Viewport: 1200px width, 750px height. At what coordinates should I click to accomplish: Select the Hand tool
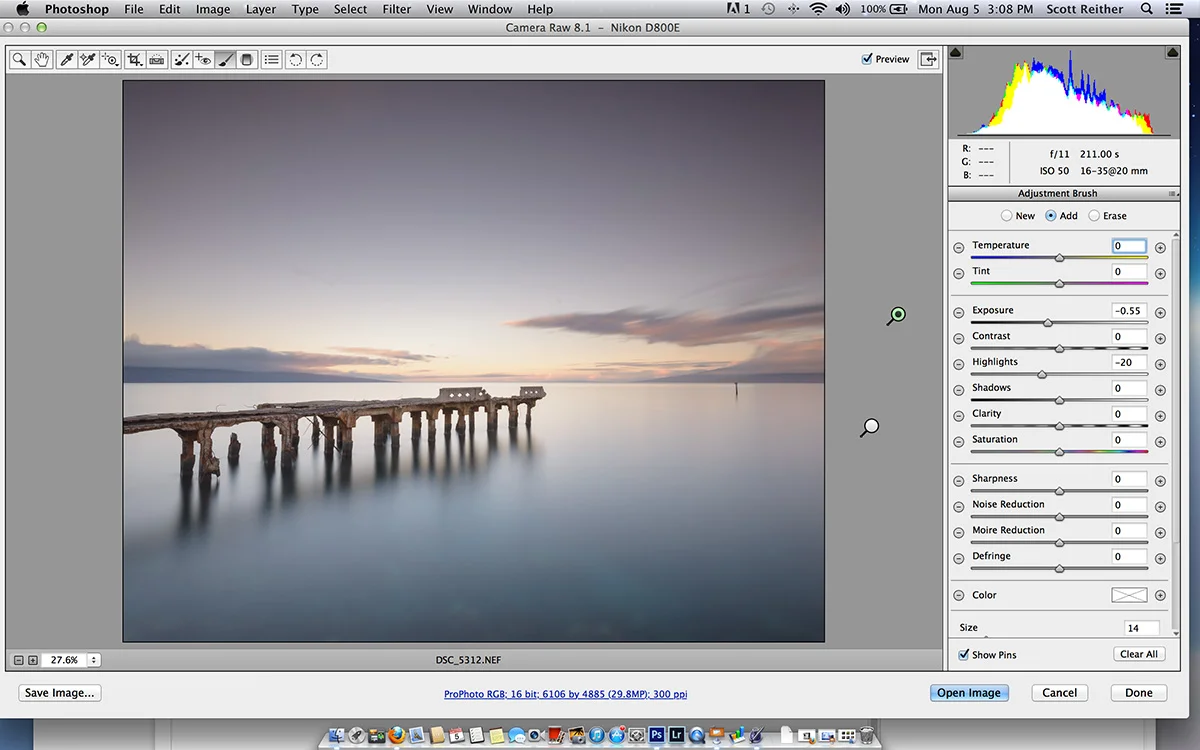[42, 60]
